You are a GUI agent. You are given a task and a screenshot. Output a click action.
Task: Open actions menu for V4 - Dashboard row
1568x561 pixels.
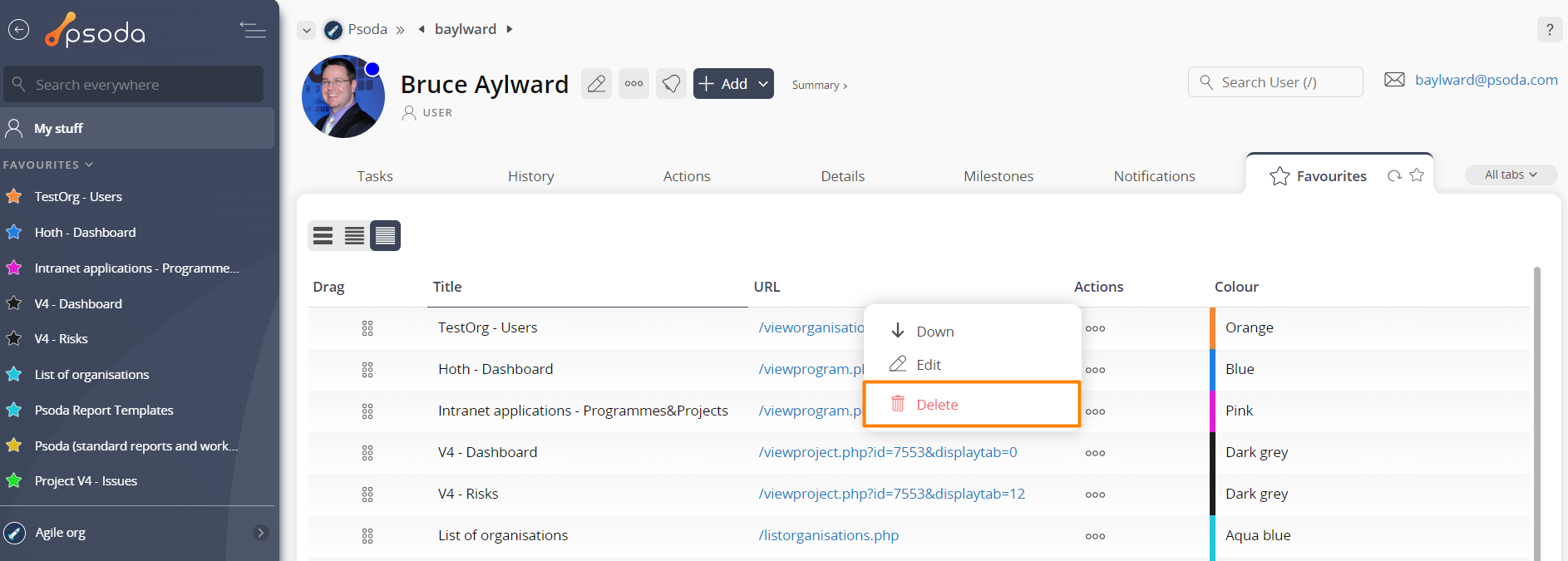click(x=1095, y=453)
